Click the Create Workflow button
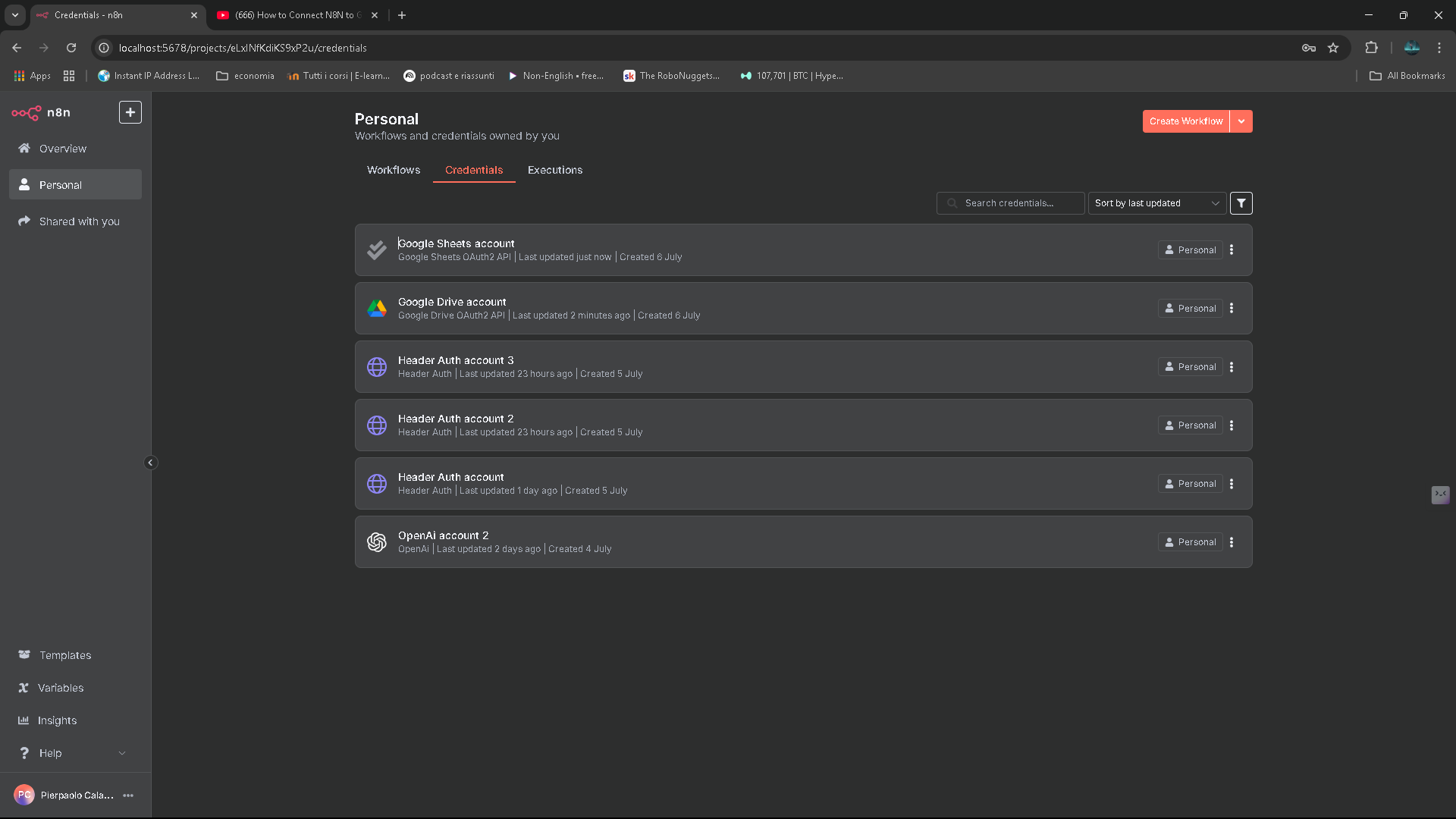The width and height of the screenshot is (1456, 819). point(1185,121)
